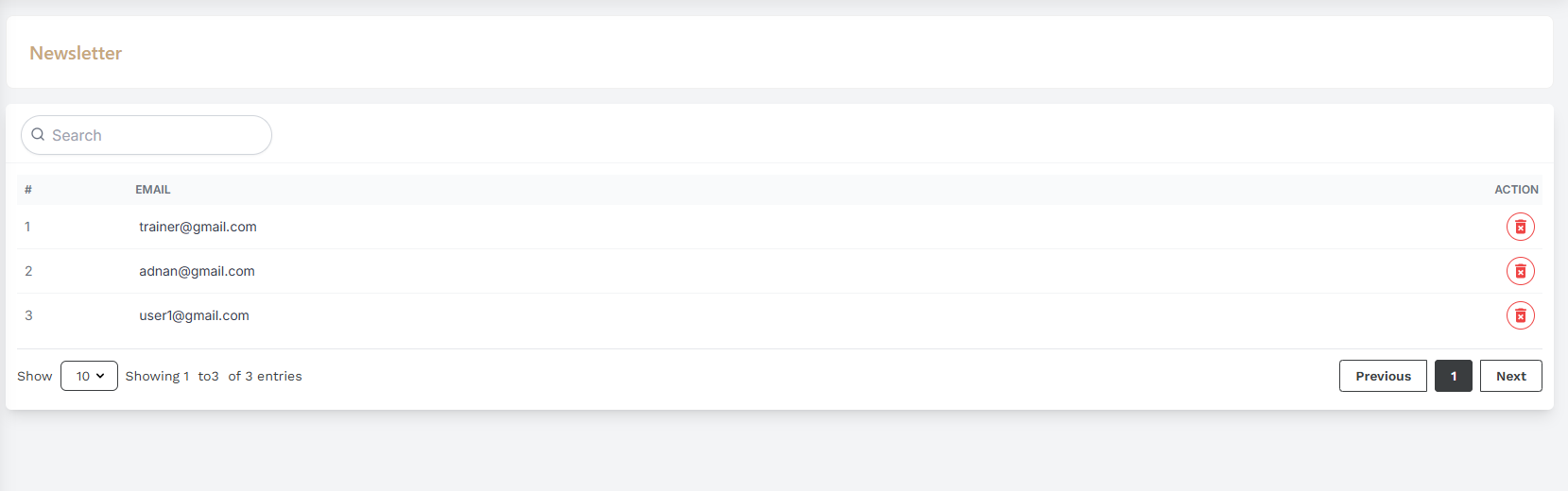
Task: Click the # column header
Action: (28, 190)
